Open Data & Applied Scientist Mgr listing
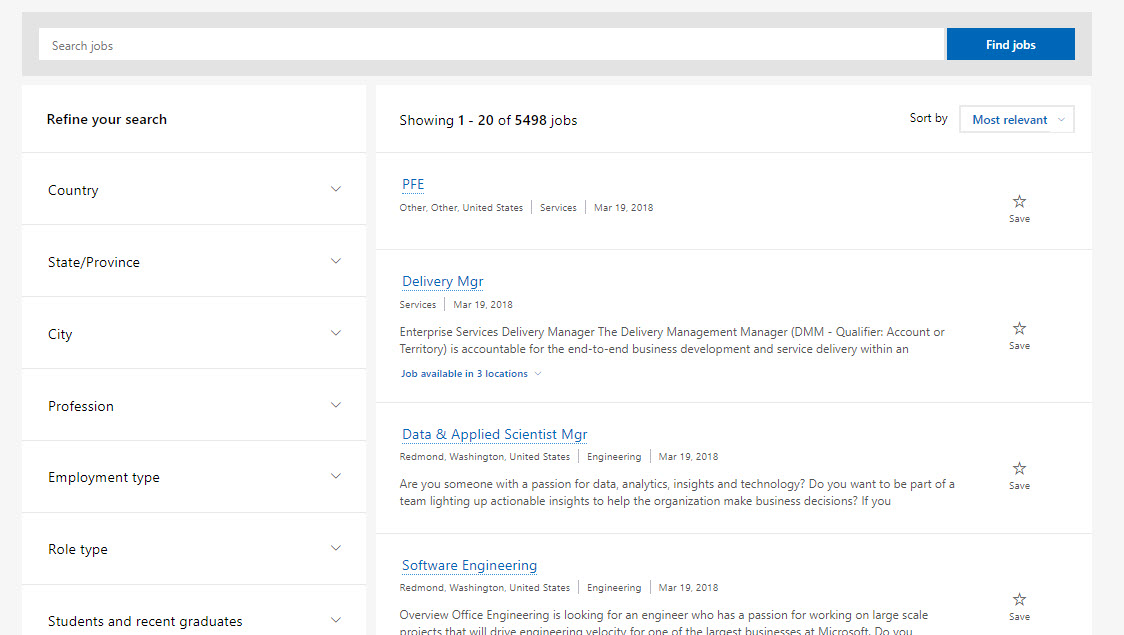The height and width of the screenshot is (635, 1124). point(495,434)
